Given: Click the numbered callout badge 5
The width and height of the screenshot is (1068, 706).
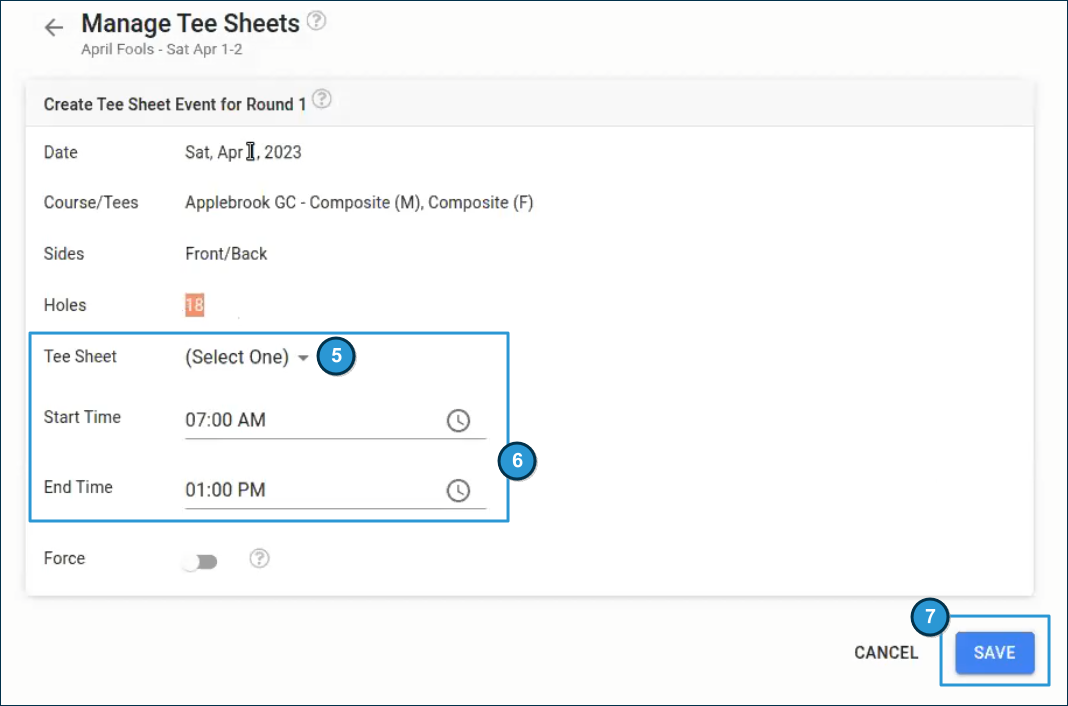Looking at the screenshot, I should [337, 357].
